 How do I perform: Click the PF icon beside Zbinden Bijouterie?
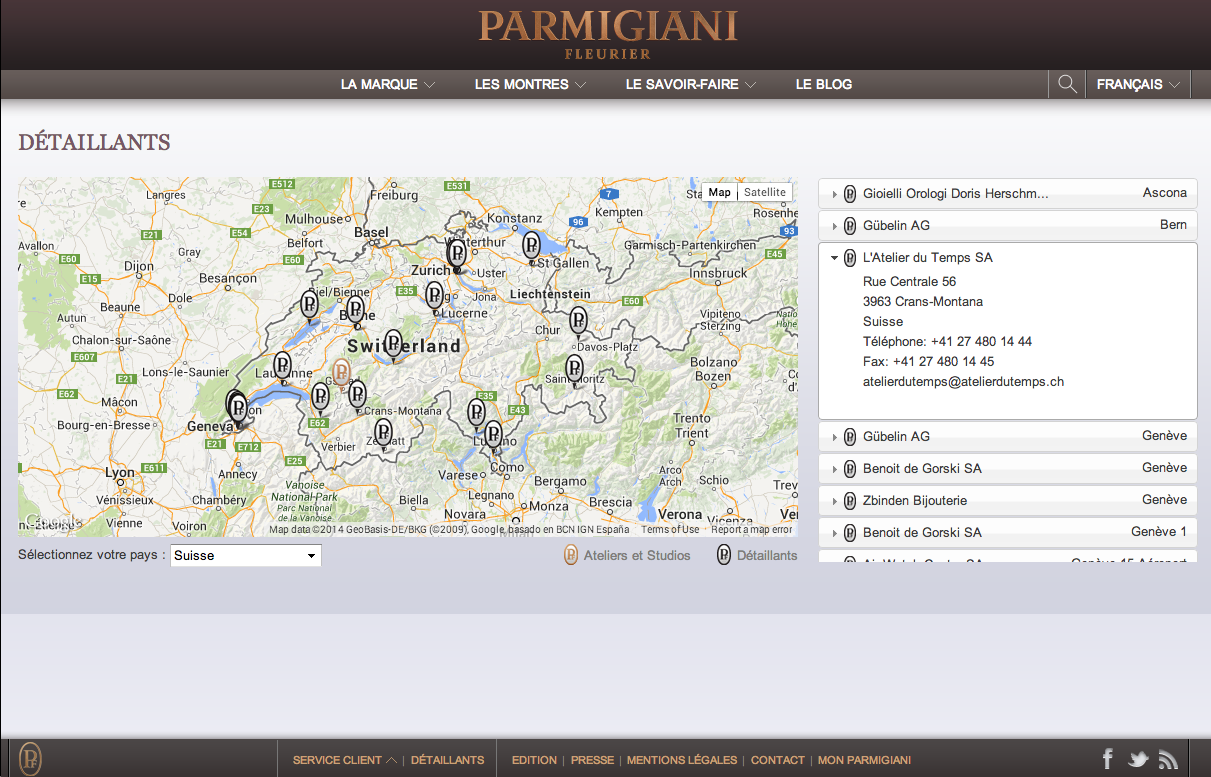click(850, 500)
